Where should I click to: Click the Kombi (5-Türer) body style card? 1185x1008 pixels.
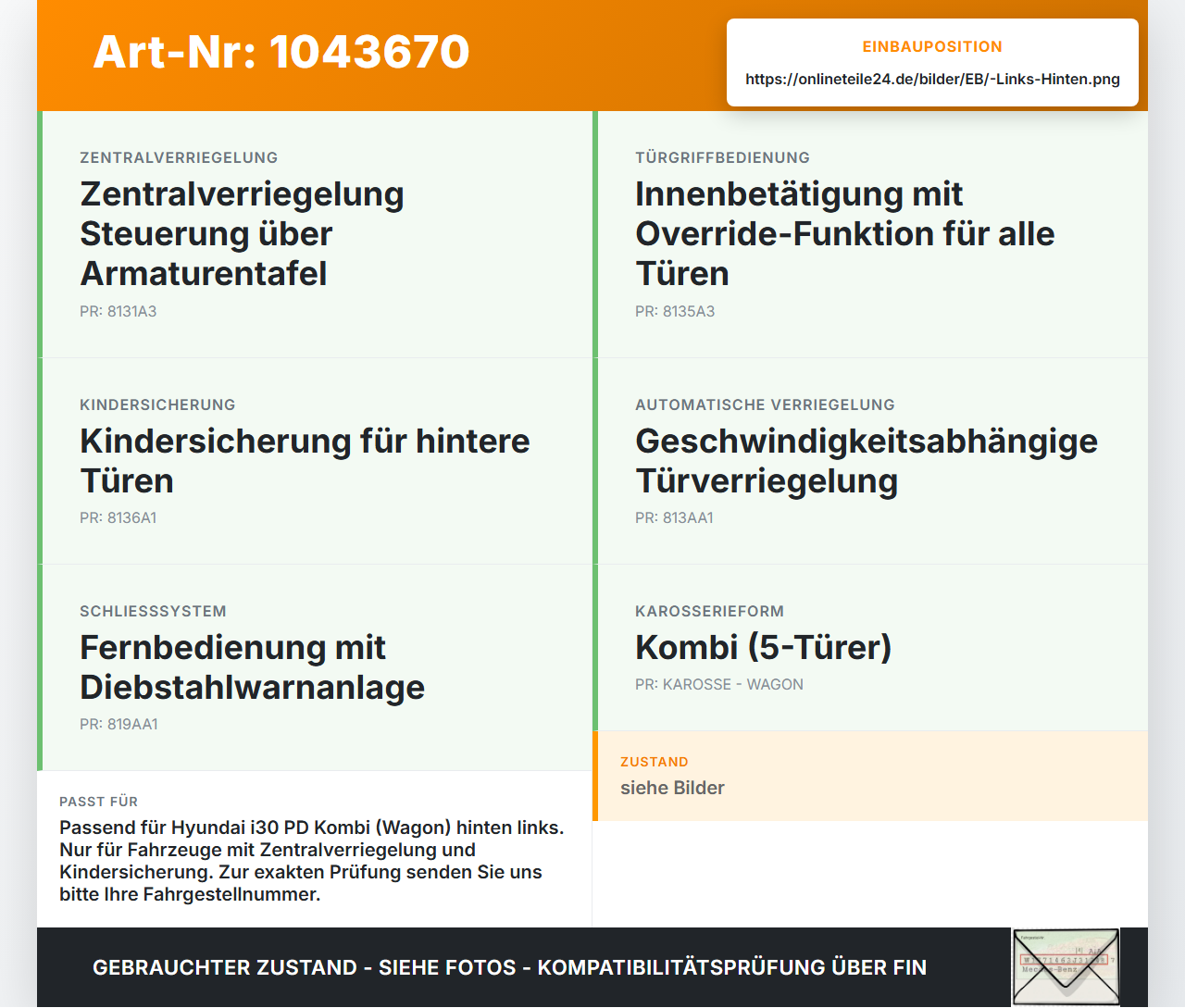tap(870, 647)
